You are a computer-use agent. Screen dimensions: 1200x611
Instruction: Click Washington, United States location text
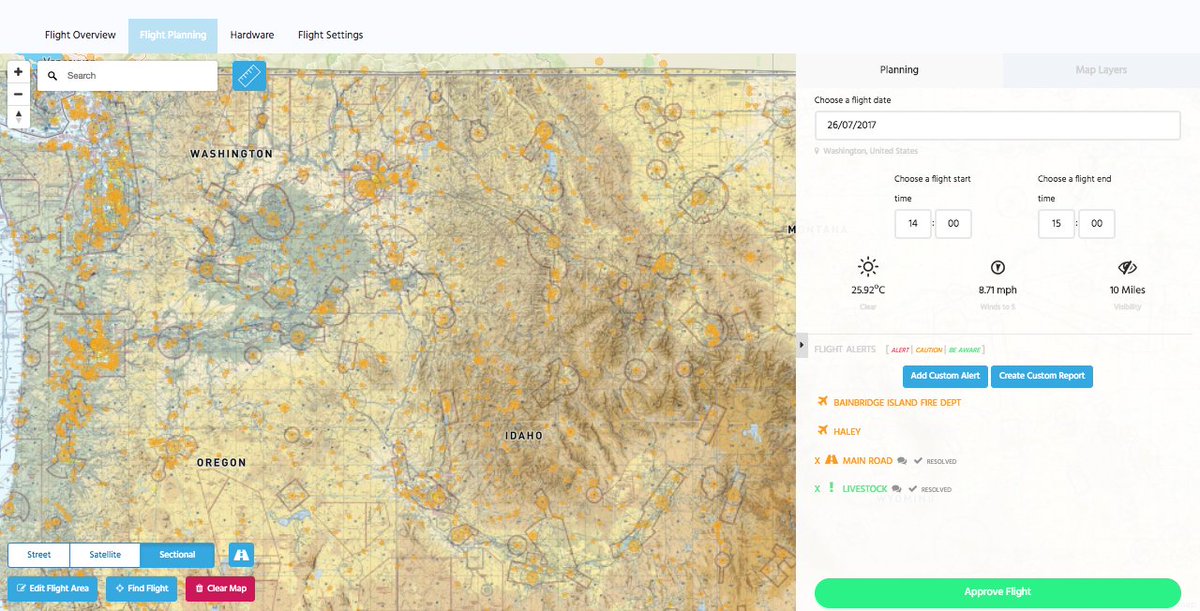coord(870,151)
